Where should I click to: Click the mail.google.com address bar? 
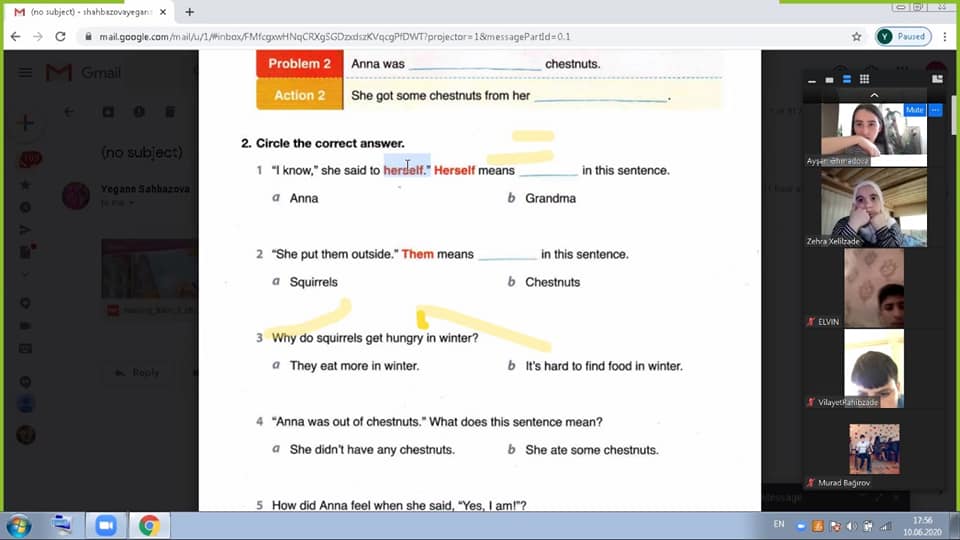point(465,37)
